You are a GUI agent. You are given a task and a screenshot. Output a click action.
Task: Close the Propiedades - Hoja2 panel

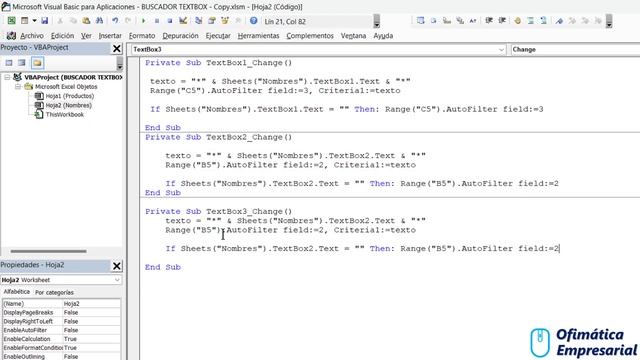pos(117,266)
